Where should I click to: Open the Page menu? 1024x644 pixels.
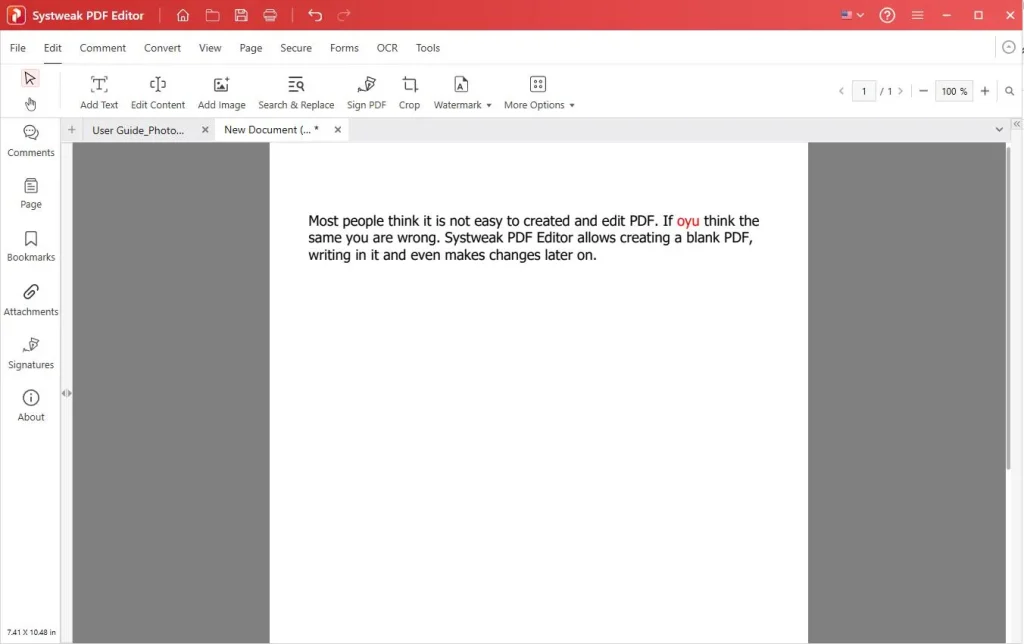251,48
